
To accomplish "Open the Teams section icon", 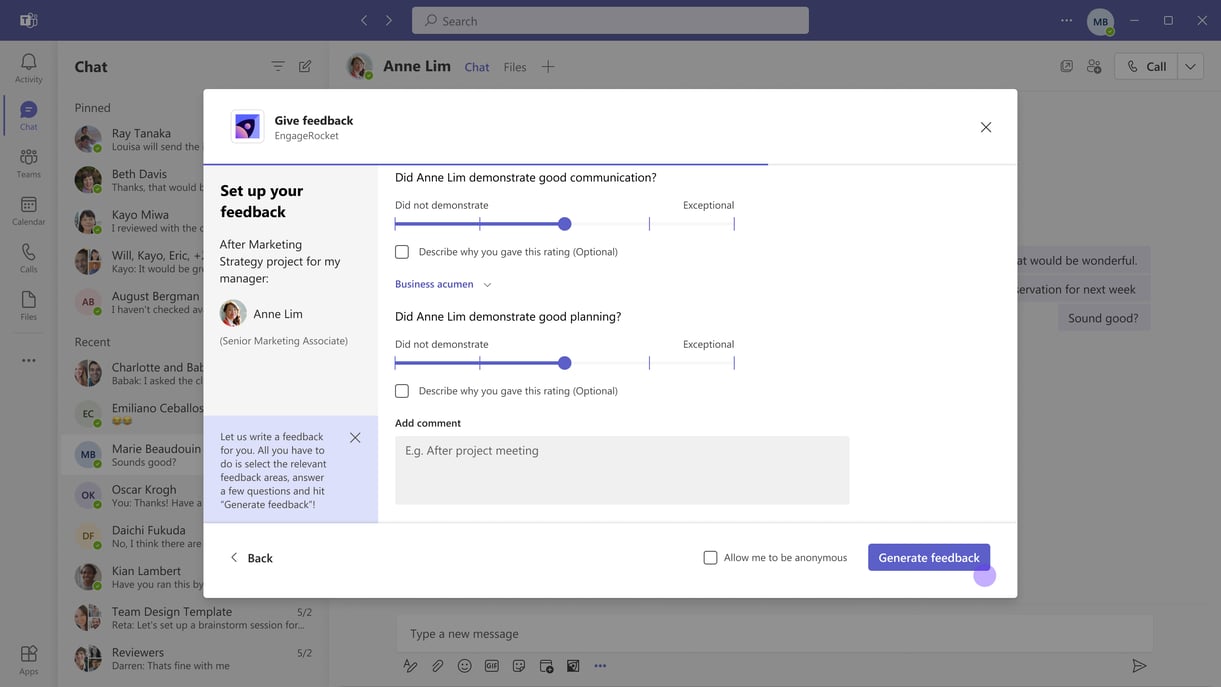I will point(28,162).
